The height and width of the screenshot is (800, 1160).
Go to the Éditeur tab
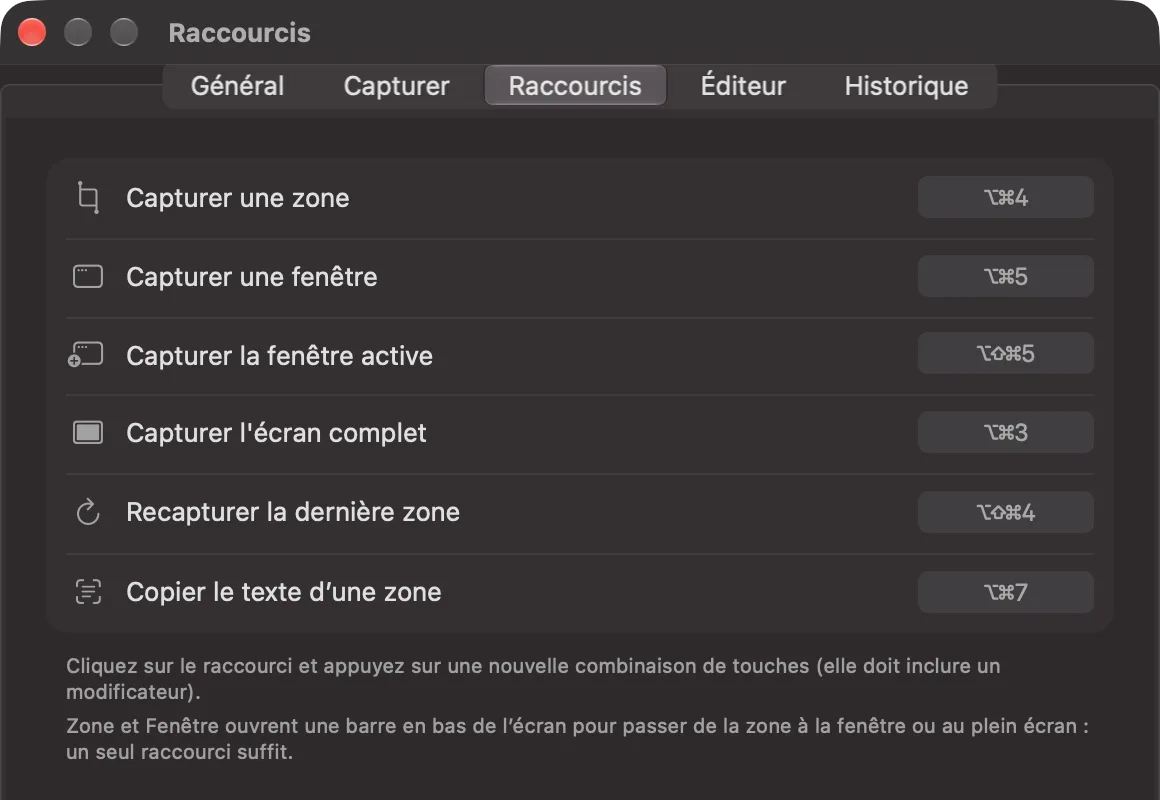click(x=743, y=86)
